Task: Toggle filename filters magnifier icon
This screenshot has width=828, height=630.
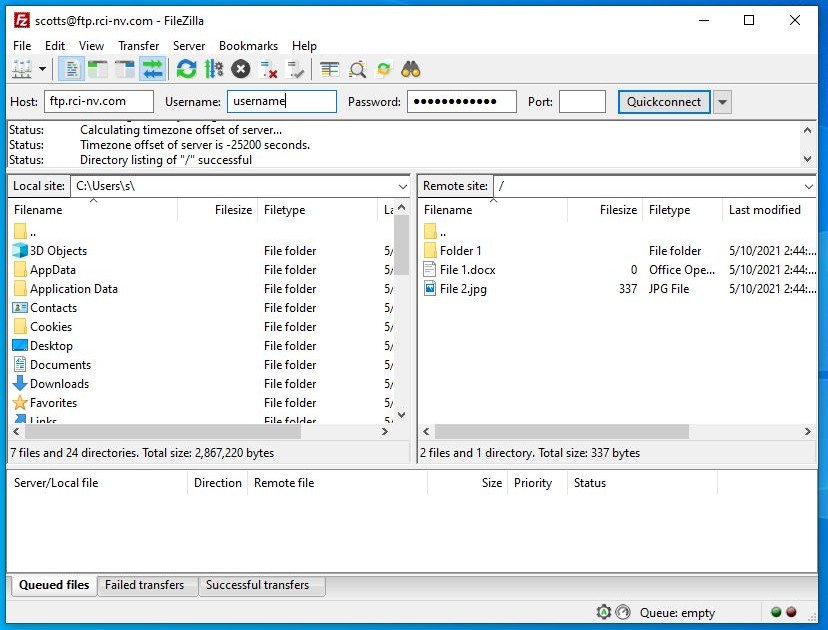Action: 357,69
